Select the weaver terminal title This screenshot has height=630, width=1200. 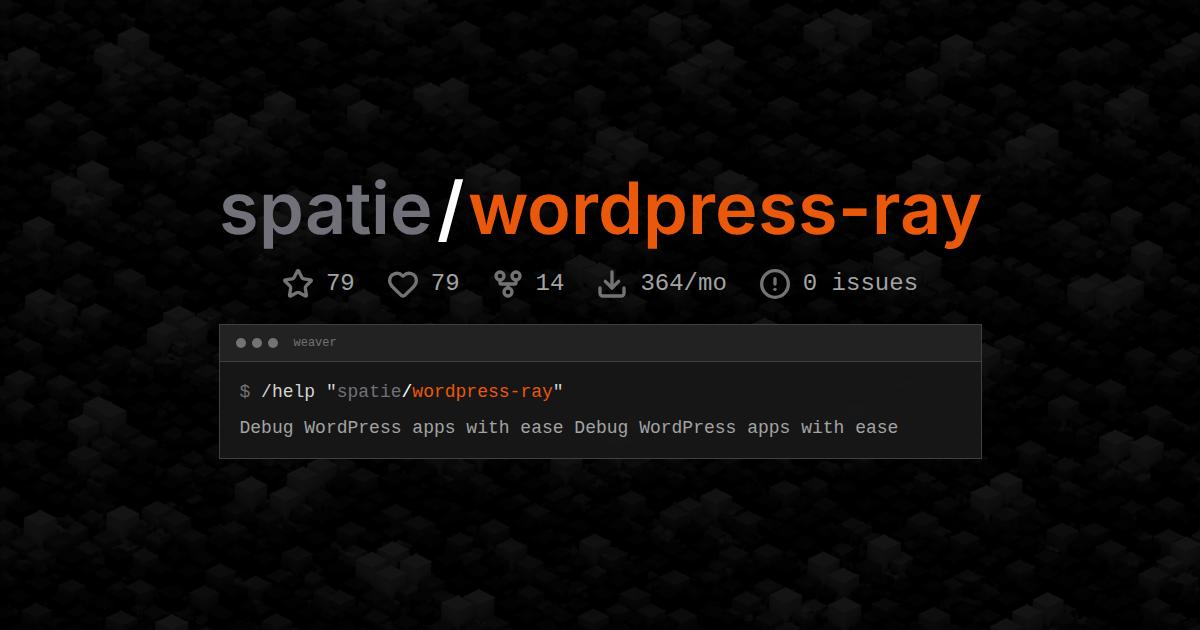click(314, 342)
